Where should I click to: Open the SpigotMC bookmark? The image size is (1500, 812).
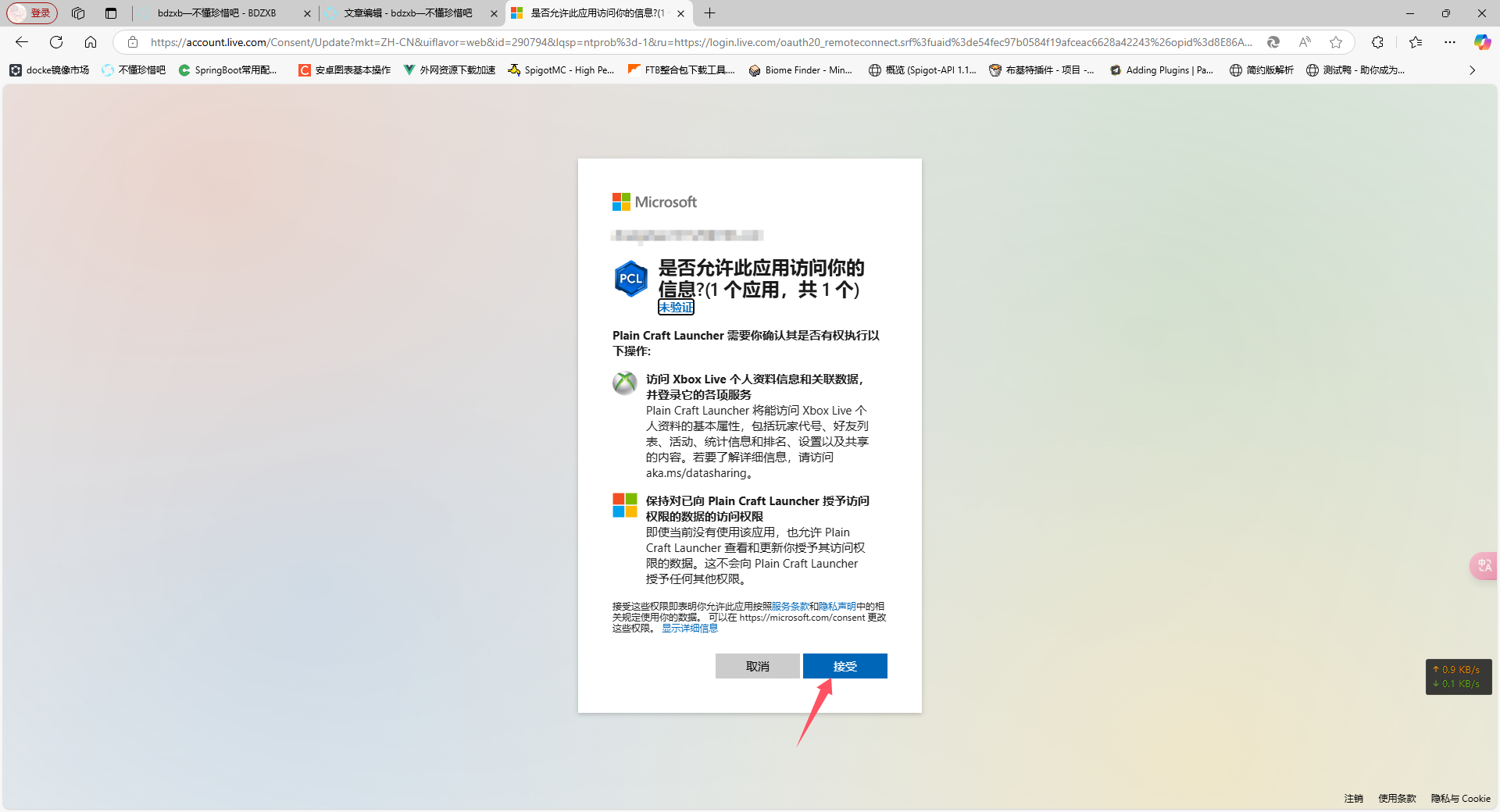click(561, 70)
